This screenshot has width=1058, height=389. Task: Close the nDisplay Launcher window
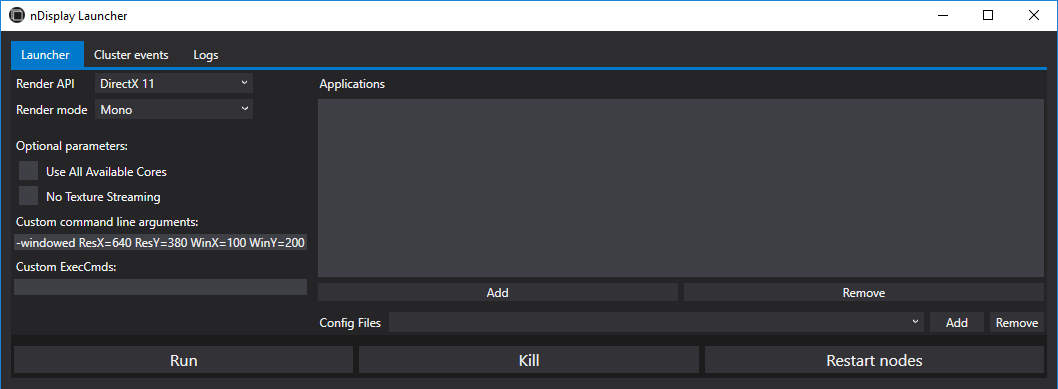pos(1034,16)
